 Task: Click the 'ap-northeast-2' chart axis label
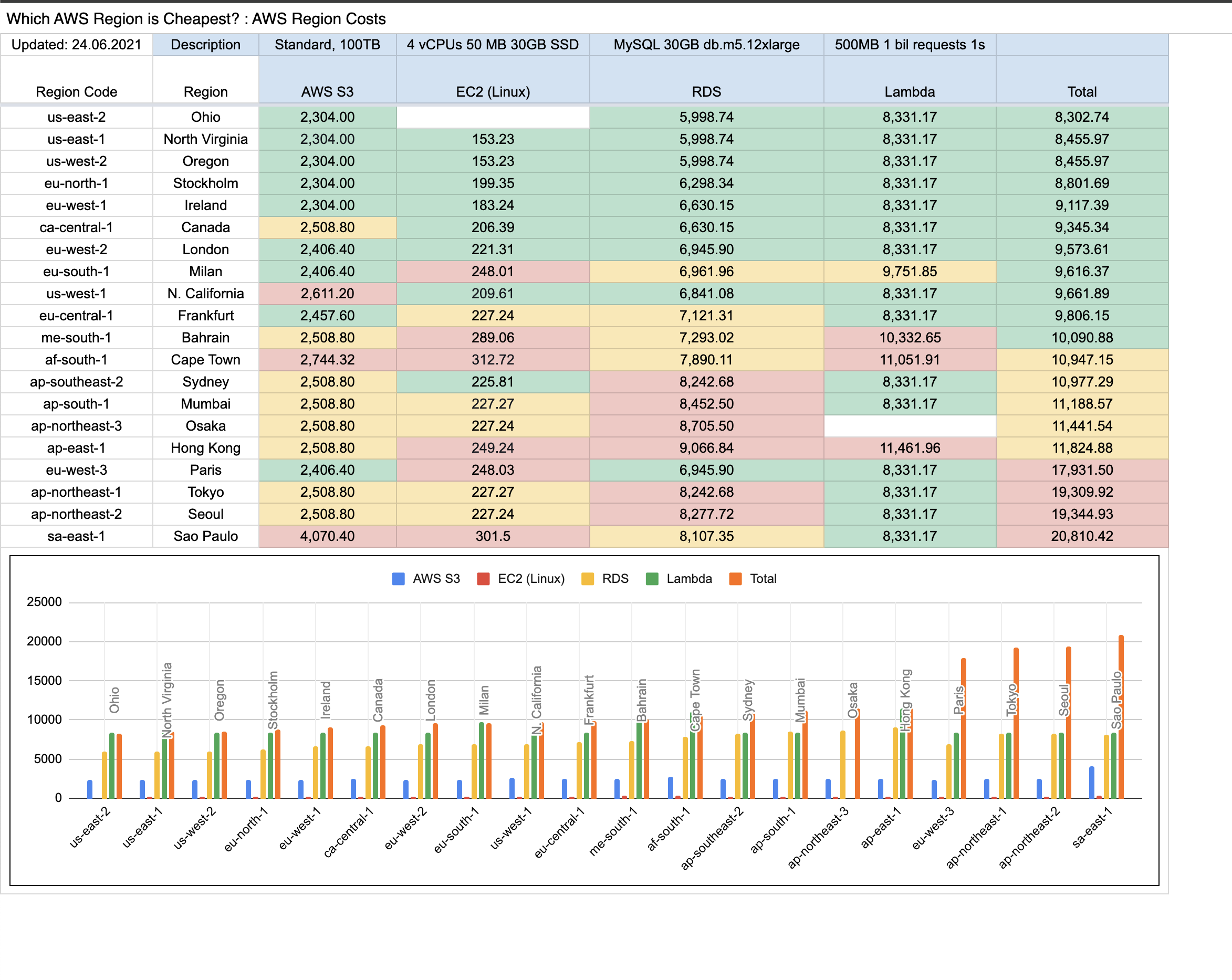coord(1029,838)
